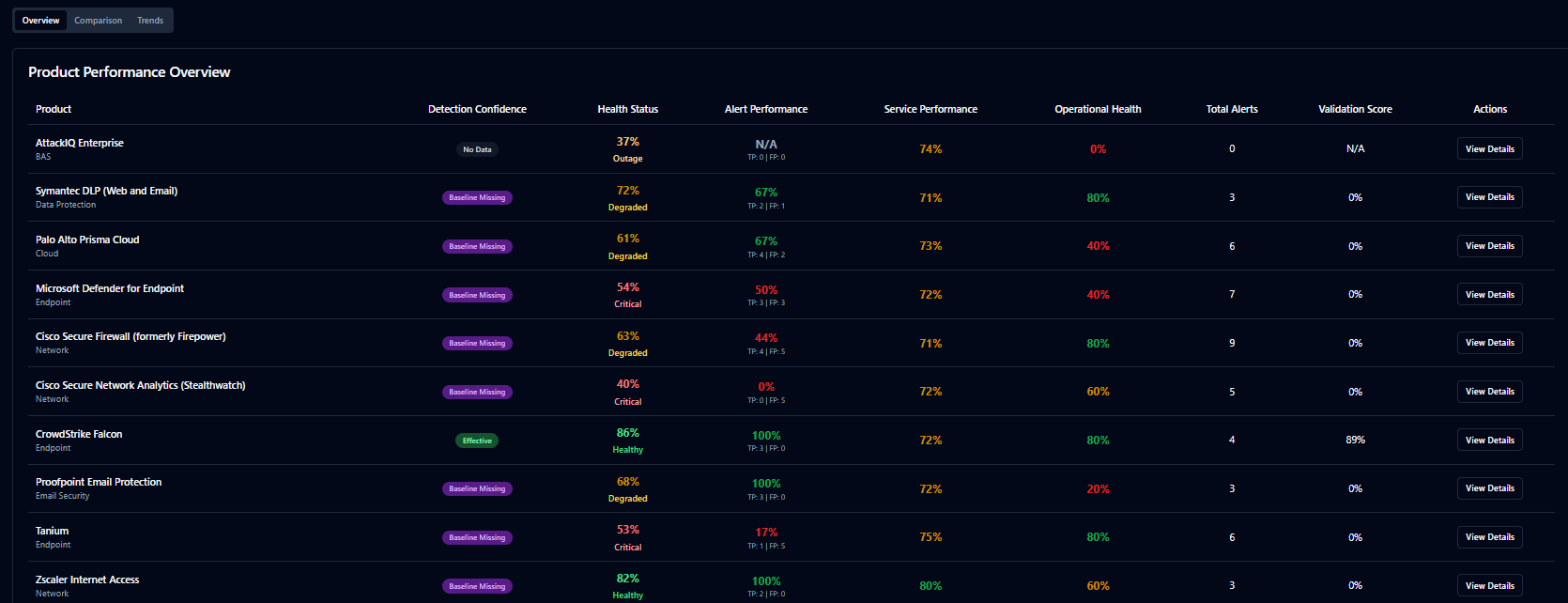Click the Product column header

coord(54,109)
